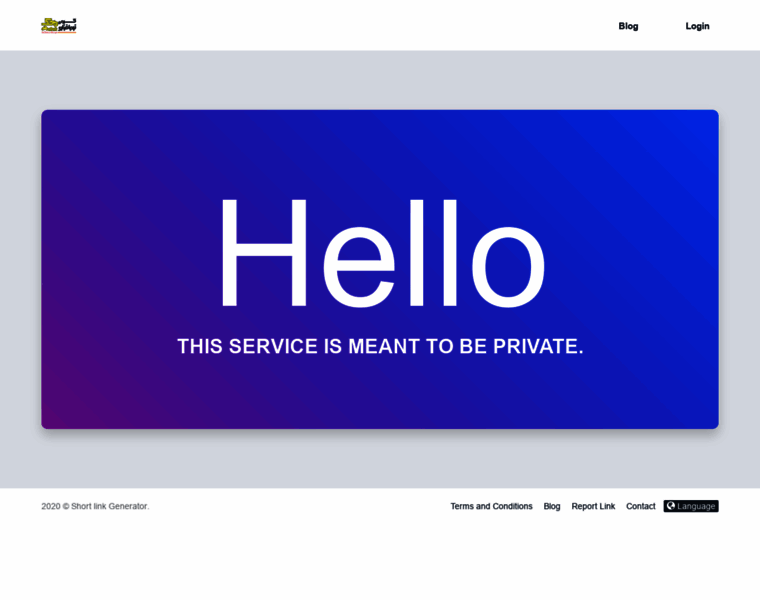Open the Login page from the header
760x600 pixels.
tap(697, 26)
